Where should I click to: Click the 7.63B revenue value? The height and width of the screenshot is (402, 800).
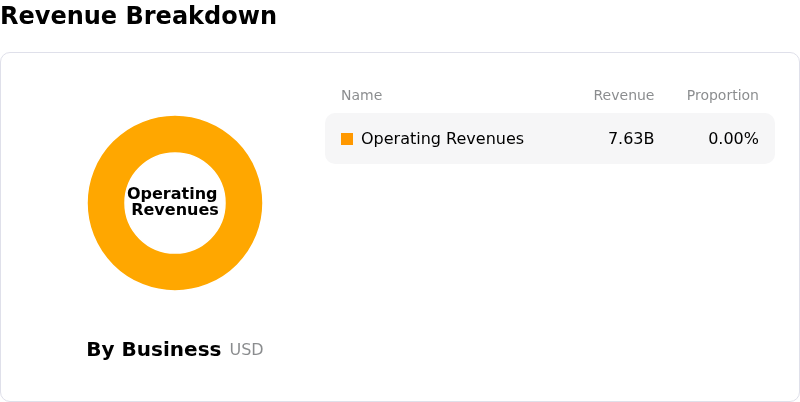coord(631,139)
